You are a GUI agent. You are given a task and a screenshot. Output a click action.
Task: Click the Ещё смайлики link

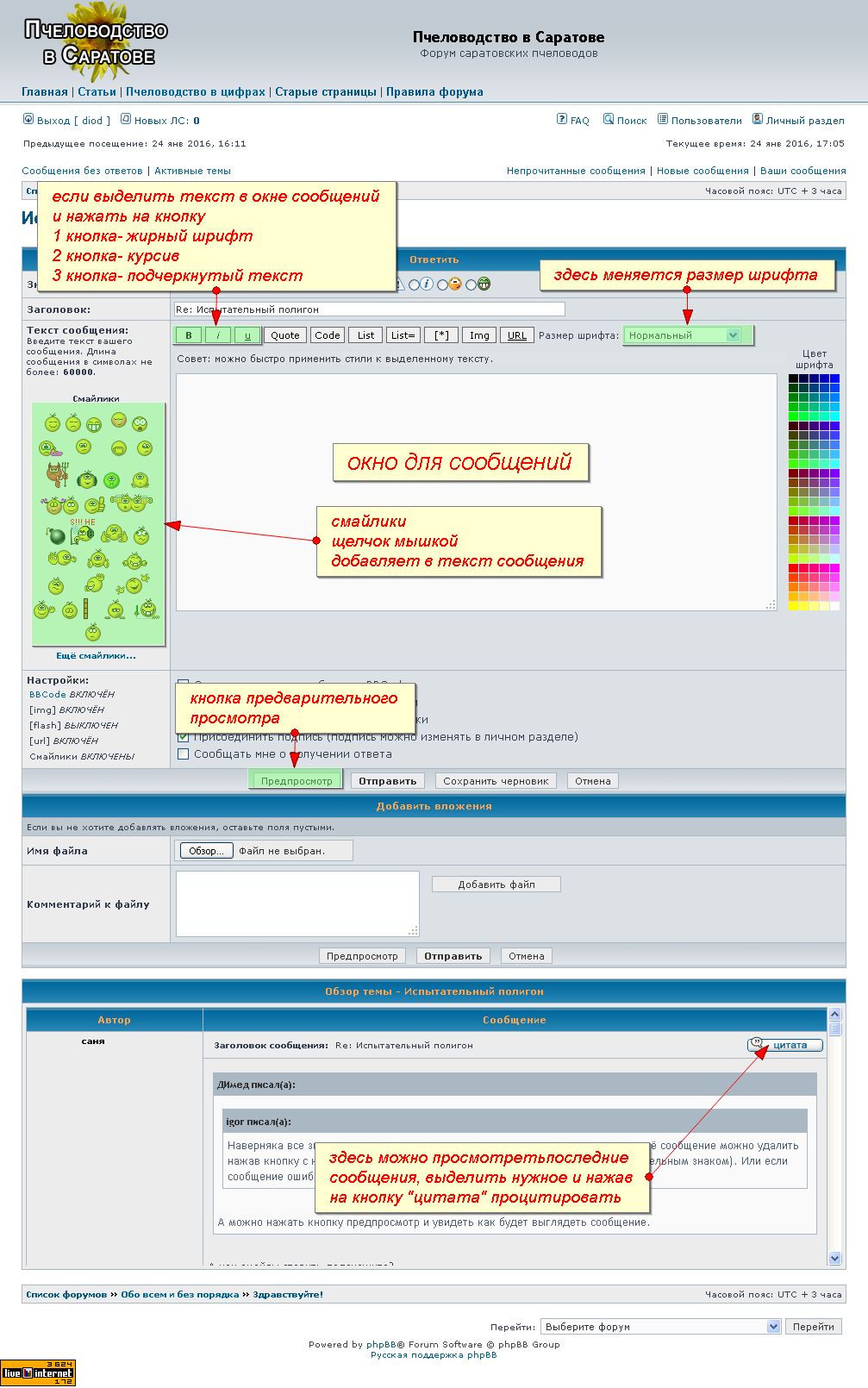96,656
